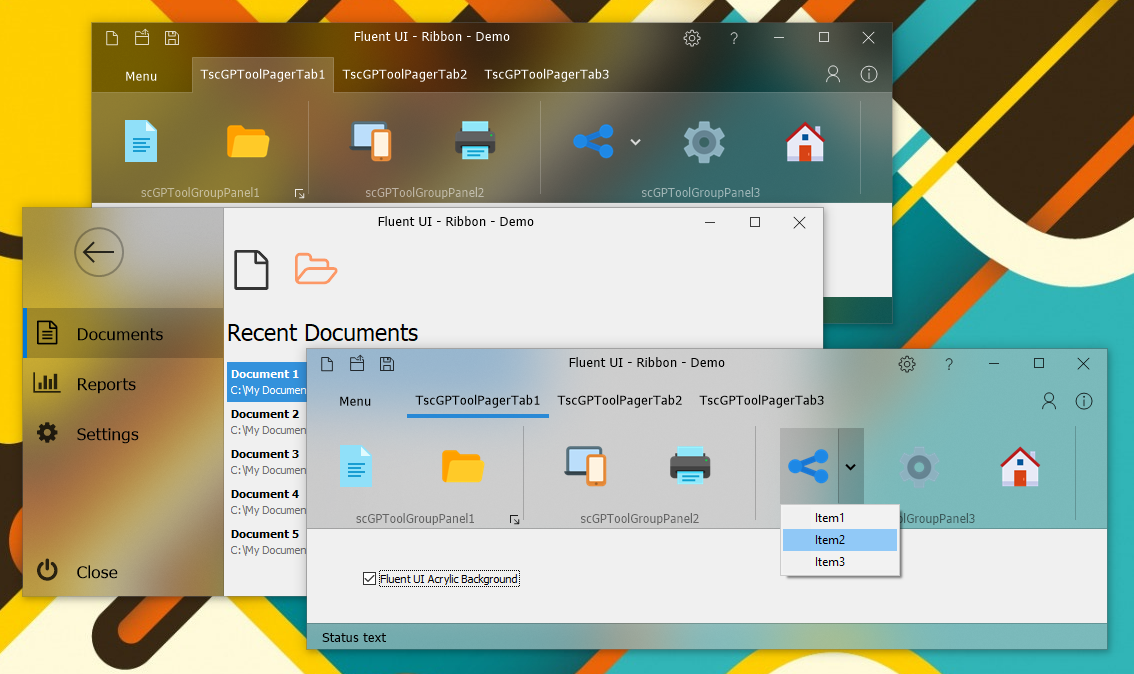Viewport: 1134px width, 674px height.
Task: Click the red house icon in the front window ribbon
Action: (x=1020, y=466)
